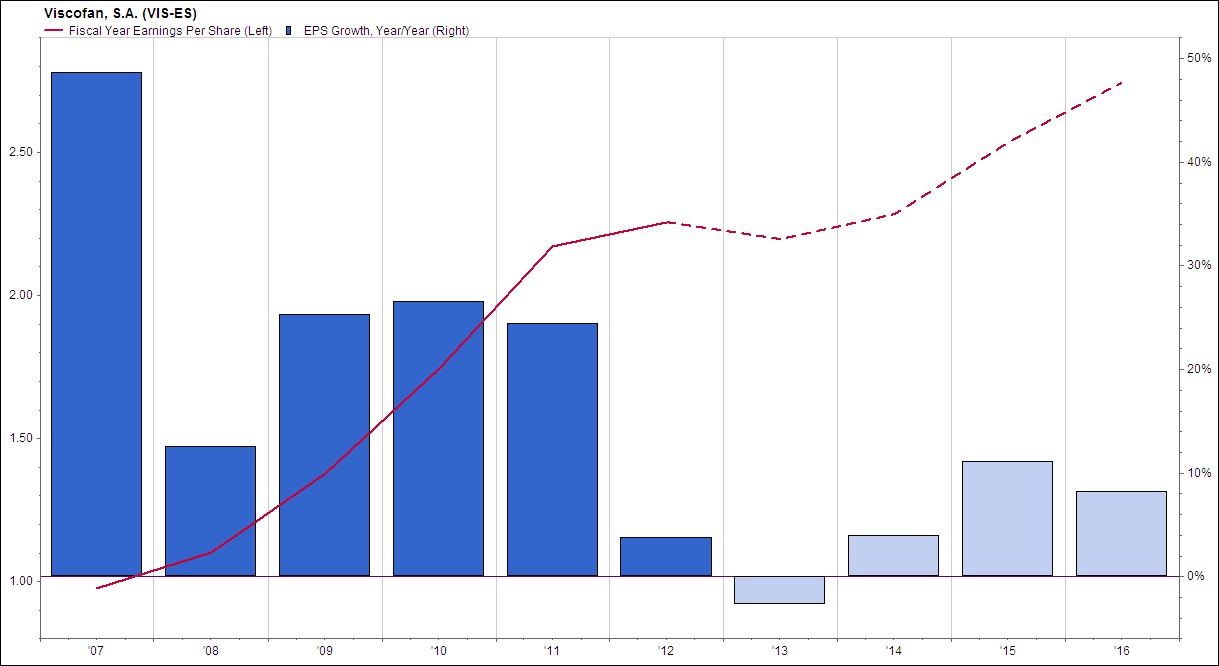
Task: Click the '16 x-axis label
Action: (x=1121, y=651)
